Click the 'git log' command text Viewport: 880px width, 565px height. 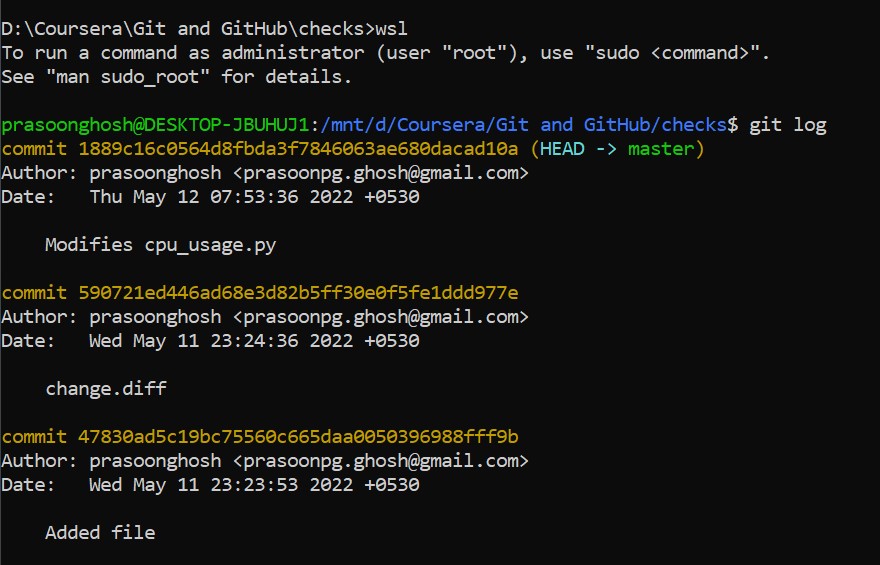(x=787, y=125)
